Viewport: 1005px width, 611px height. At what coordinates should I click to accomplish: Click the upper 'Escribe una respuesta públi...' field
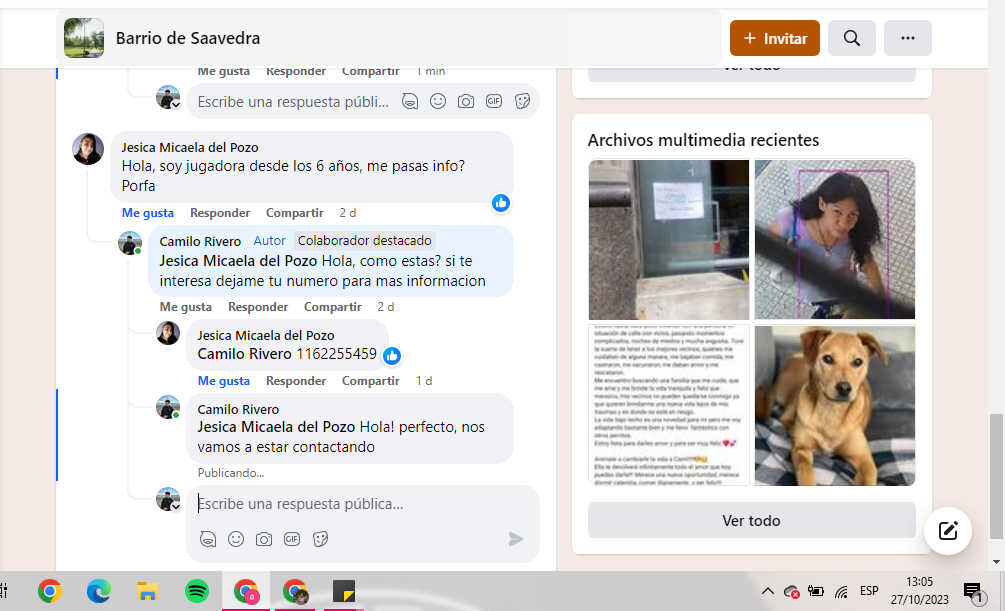tap(293, 102)
